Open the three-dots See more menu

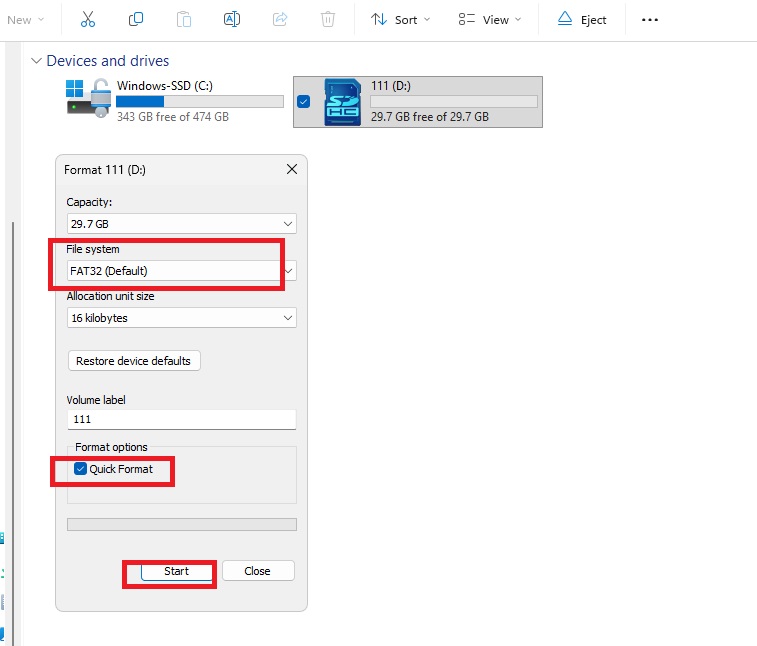(650, 20)
